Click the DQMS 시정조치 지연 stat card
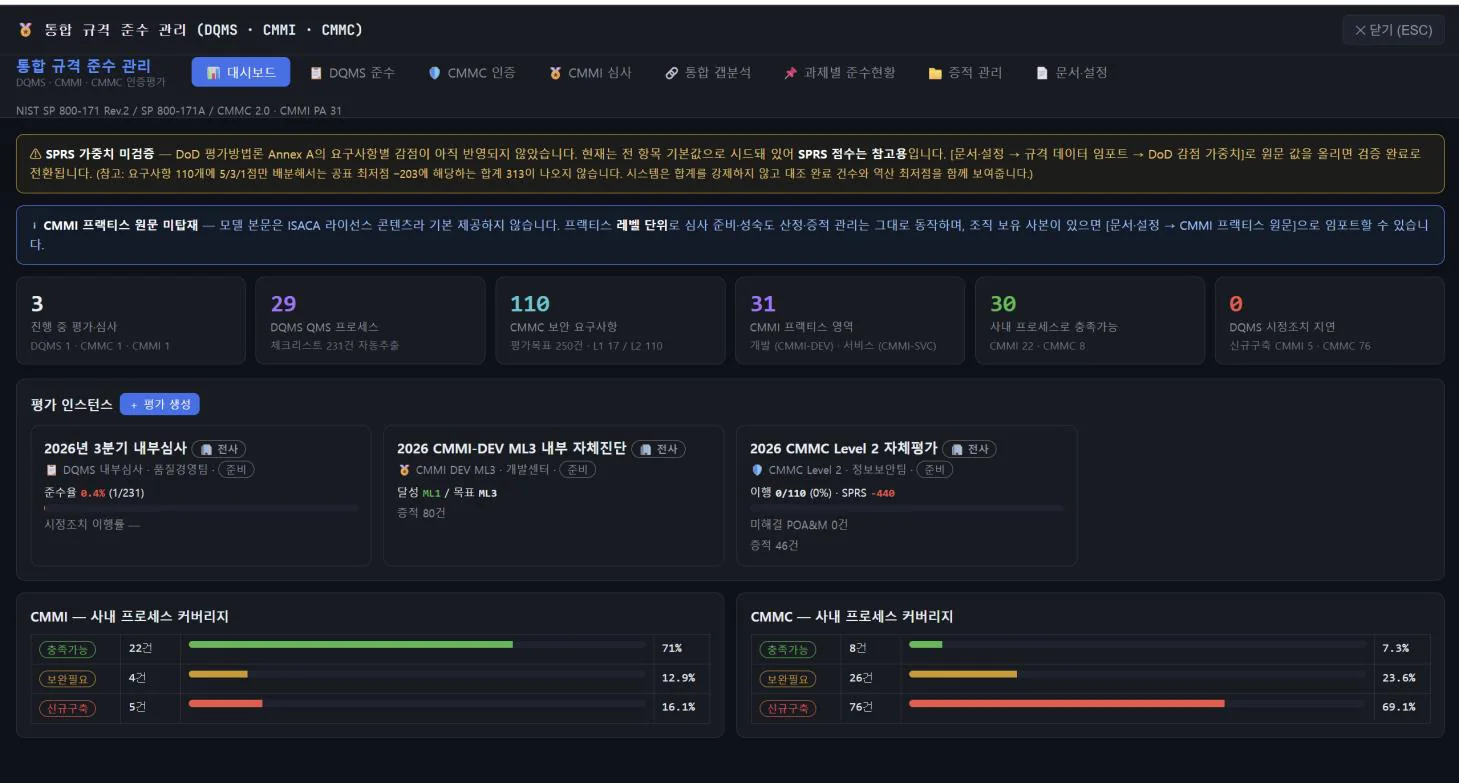 click(x=1330, y=321)
